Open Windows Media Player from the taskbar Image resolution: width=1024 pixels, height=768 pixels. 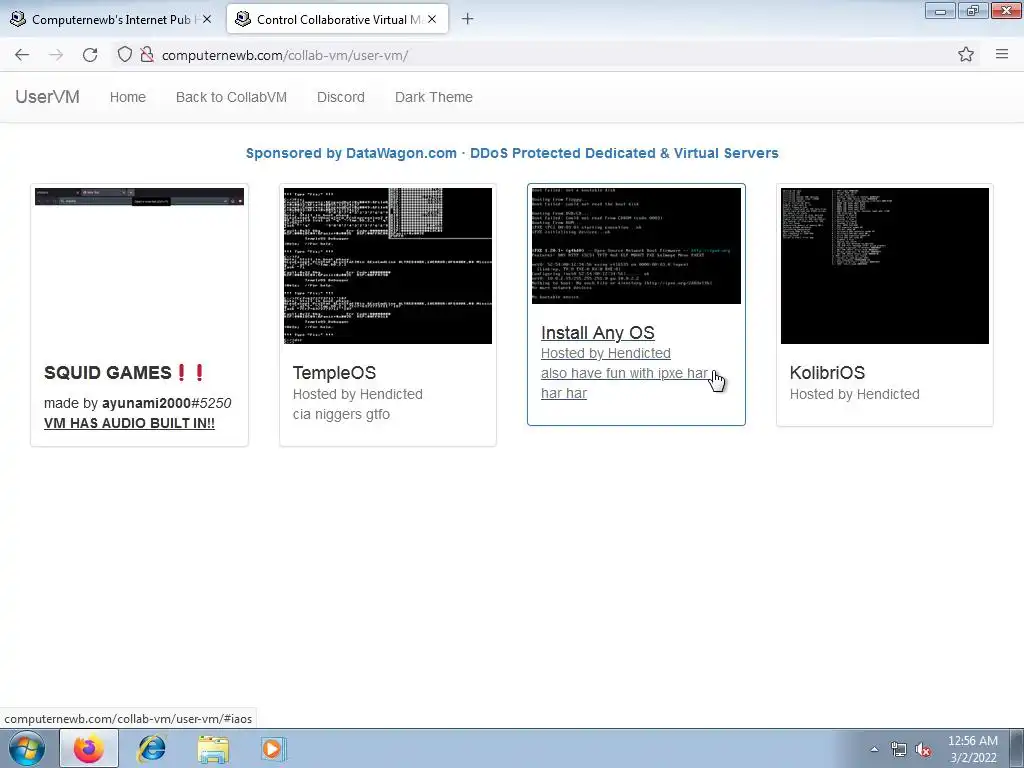(273, 748)
